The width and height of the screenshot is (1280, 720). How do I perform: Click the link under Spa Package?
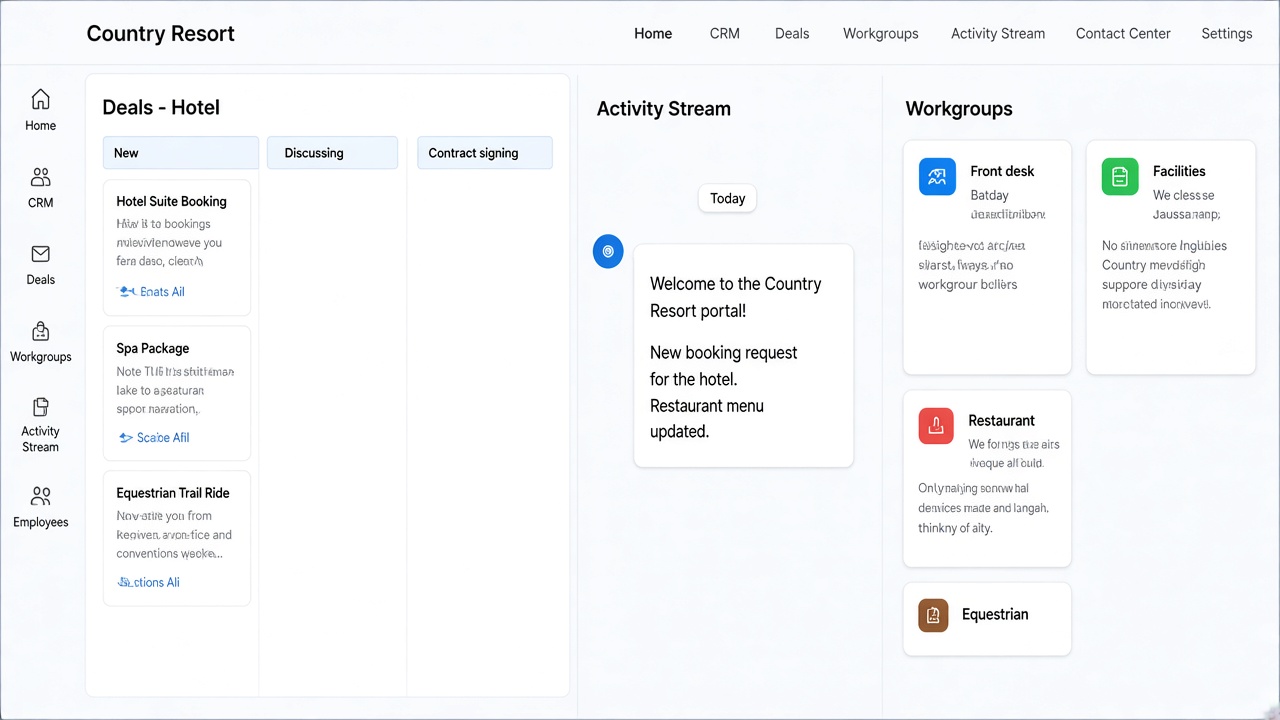(x=163, y=437)
